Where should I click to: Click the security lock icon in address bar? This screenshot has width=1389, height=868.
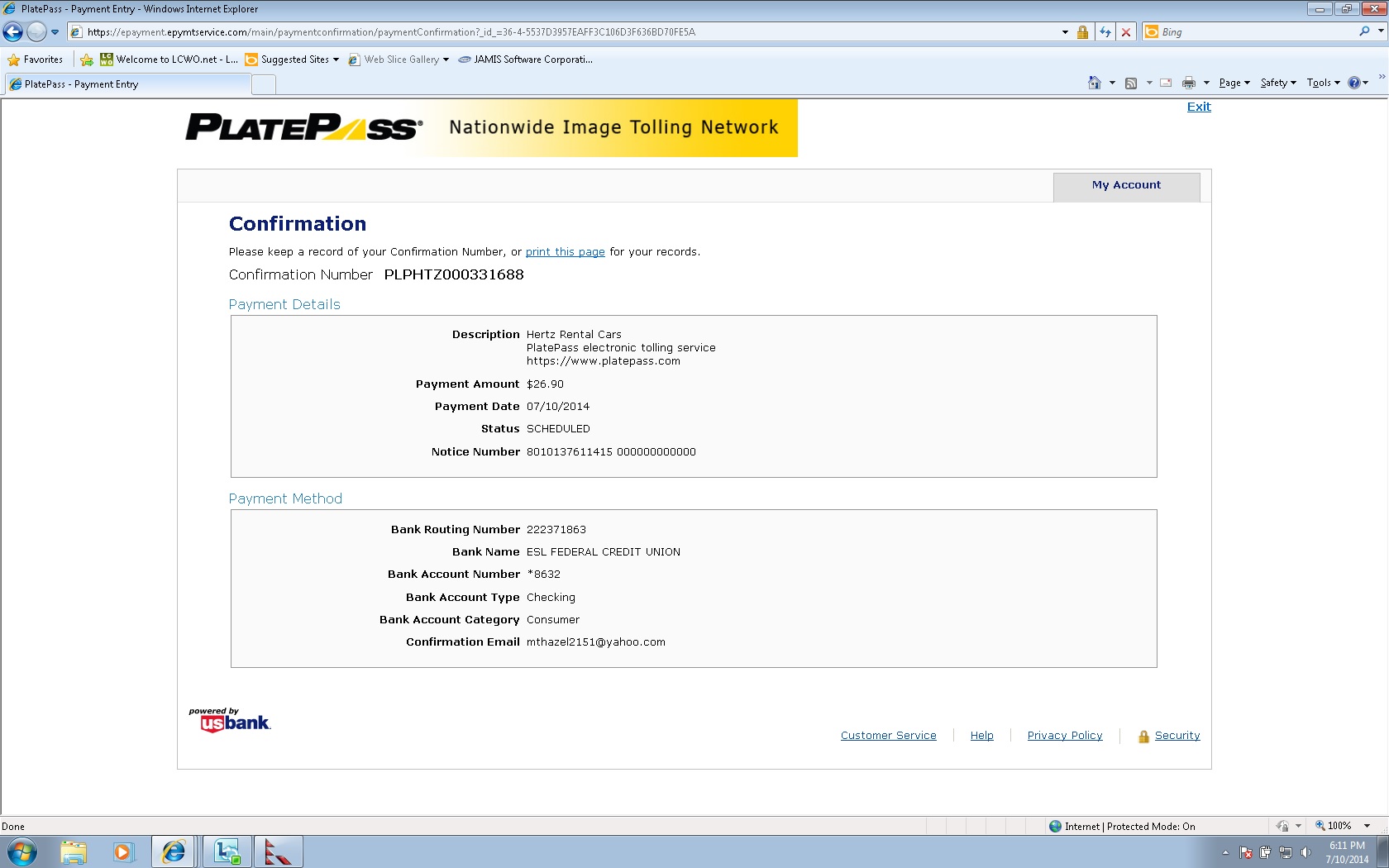point(1082,32)
